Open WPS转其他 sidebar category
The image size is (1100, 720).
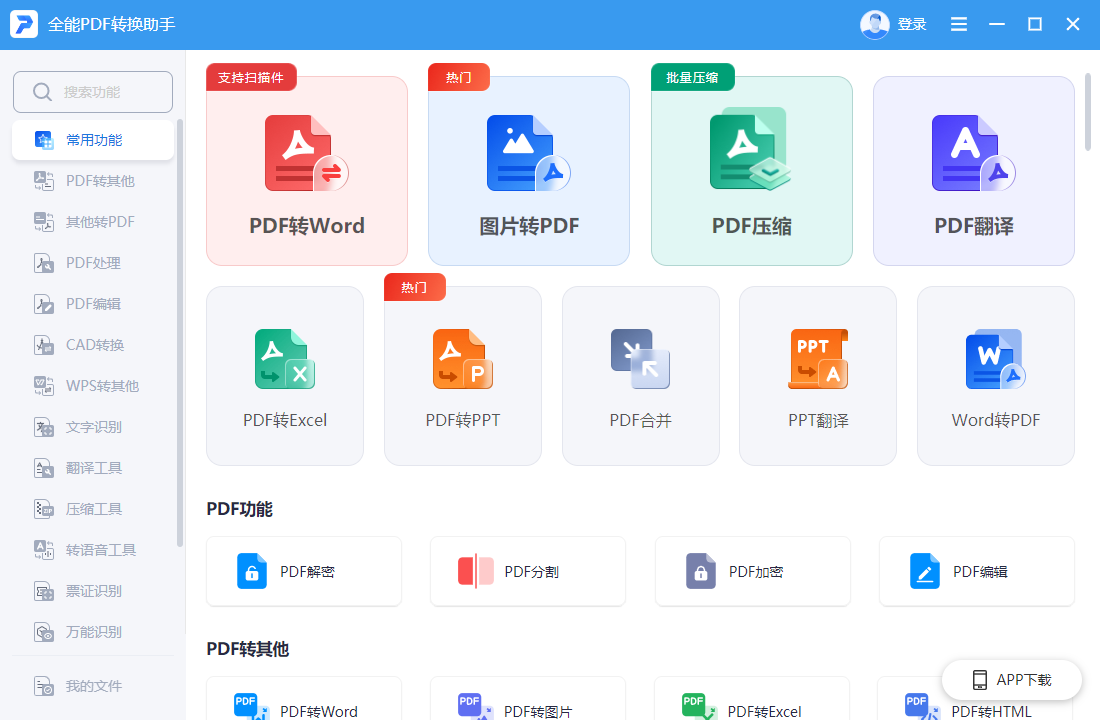[93, 386]
